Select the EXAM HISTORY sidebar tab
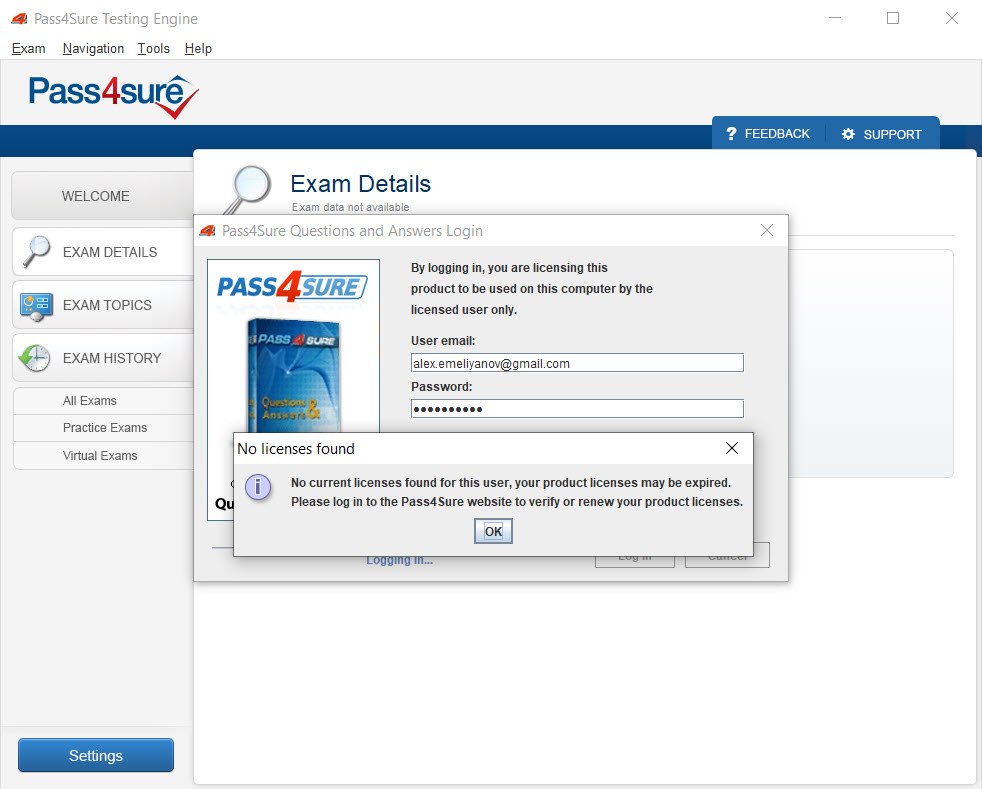The image size is (982, 789). [103, 358]
